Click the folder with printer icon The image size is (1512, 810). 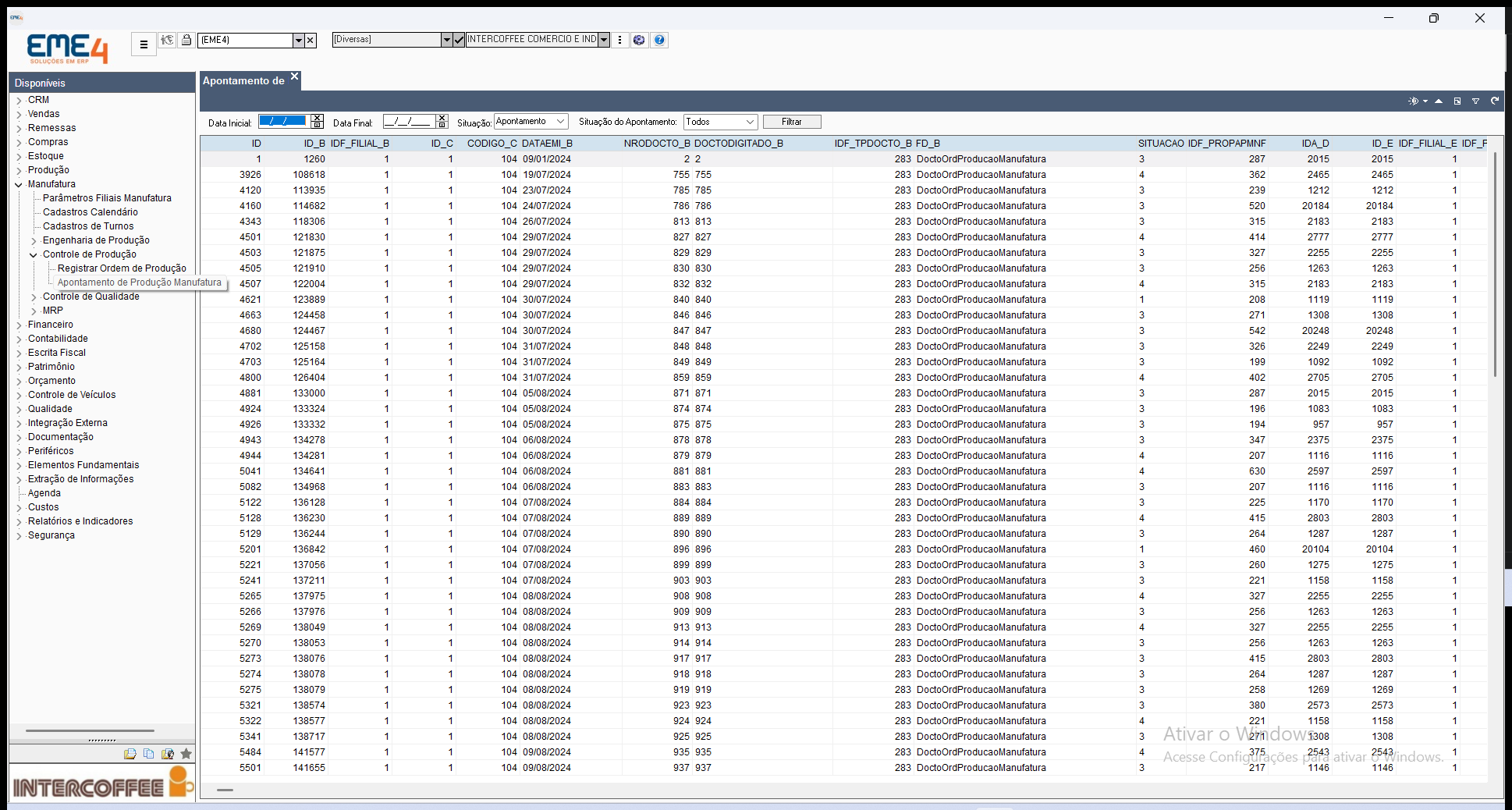tap(130, 754)
